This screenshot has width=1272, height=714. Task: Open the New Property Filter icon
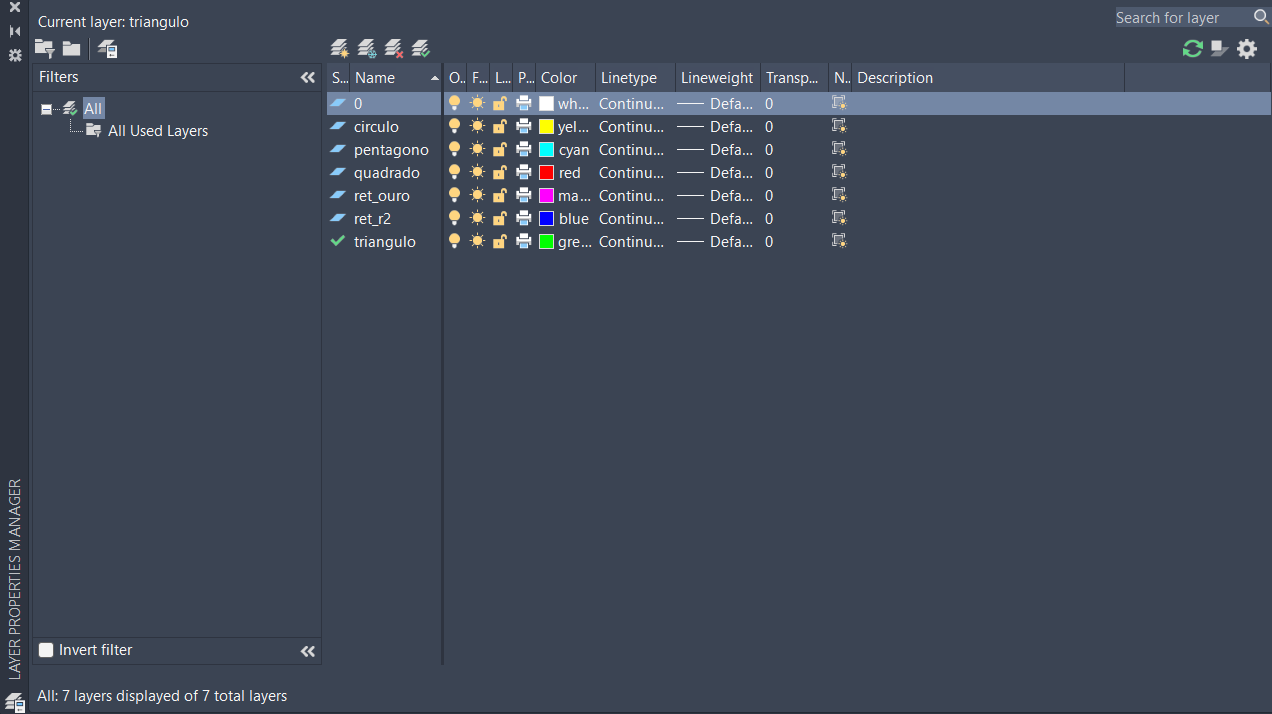pos(45,48)
